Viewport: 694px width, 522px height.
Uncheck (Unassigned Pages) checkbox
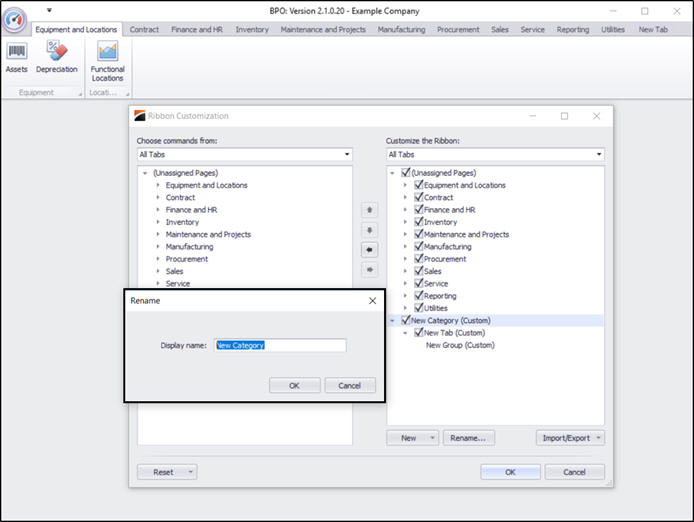pos(405,172)
